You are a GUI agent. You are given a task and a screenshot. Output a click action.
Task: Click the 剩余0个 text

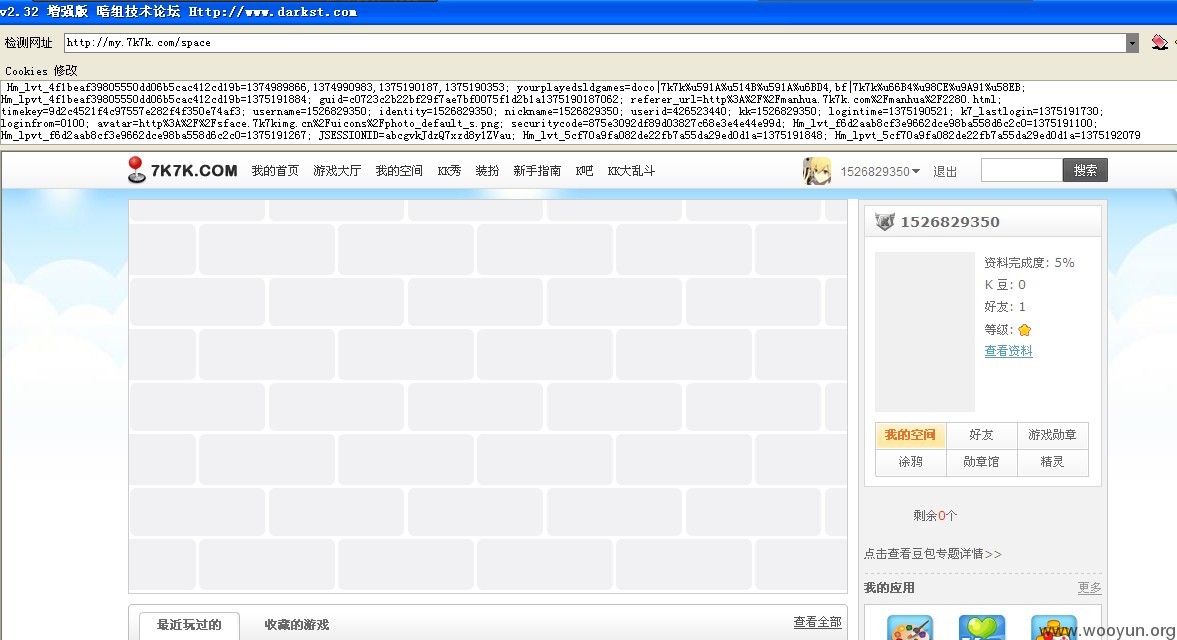pyautogui.click(x=935, y=515)
